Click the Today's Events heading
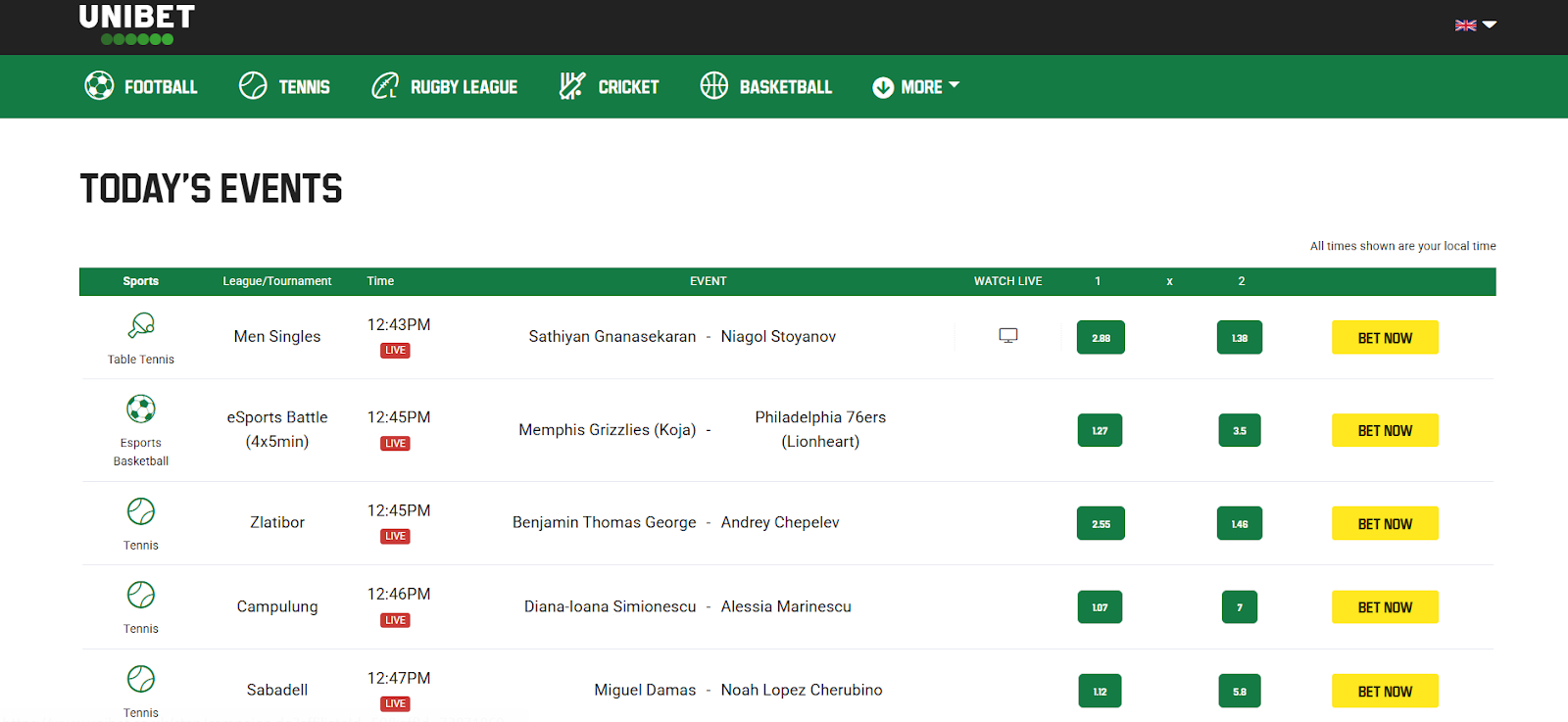The width and height of the screenshot is (1568, 722). click(x=211, y=189)
